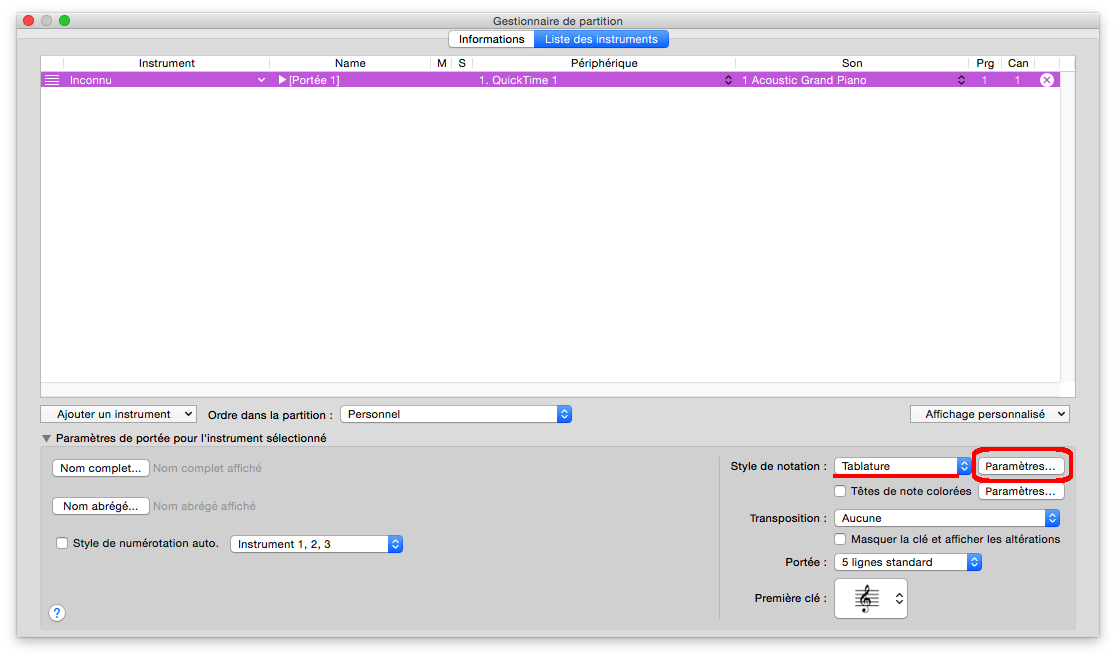
Task: Click the treble clef Première clé selector
Action: pyautogui.click(x=870, y=598)
